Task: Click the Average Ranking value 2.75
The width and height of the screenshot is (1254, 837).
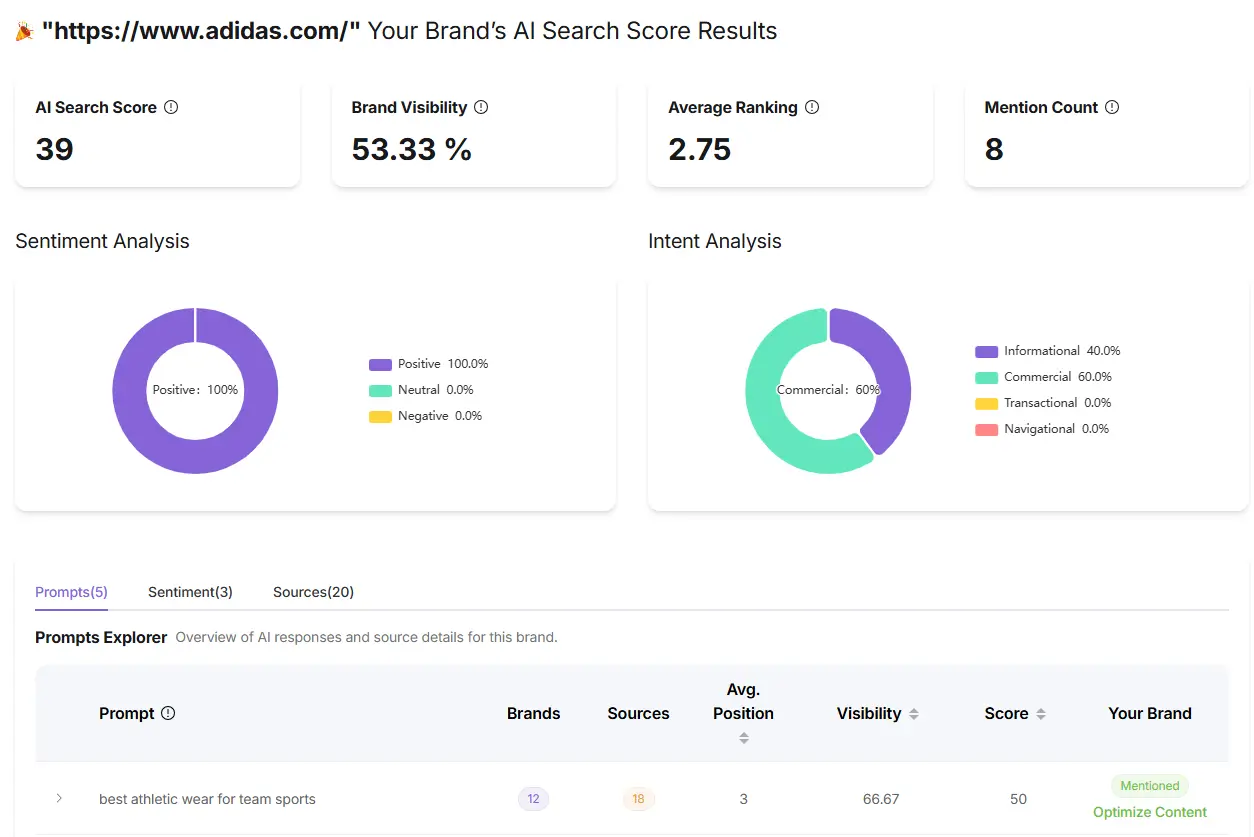Action: (x=700, y=149)
